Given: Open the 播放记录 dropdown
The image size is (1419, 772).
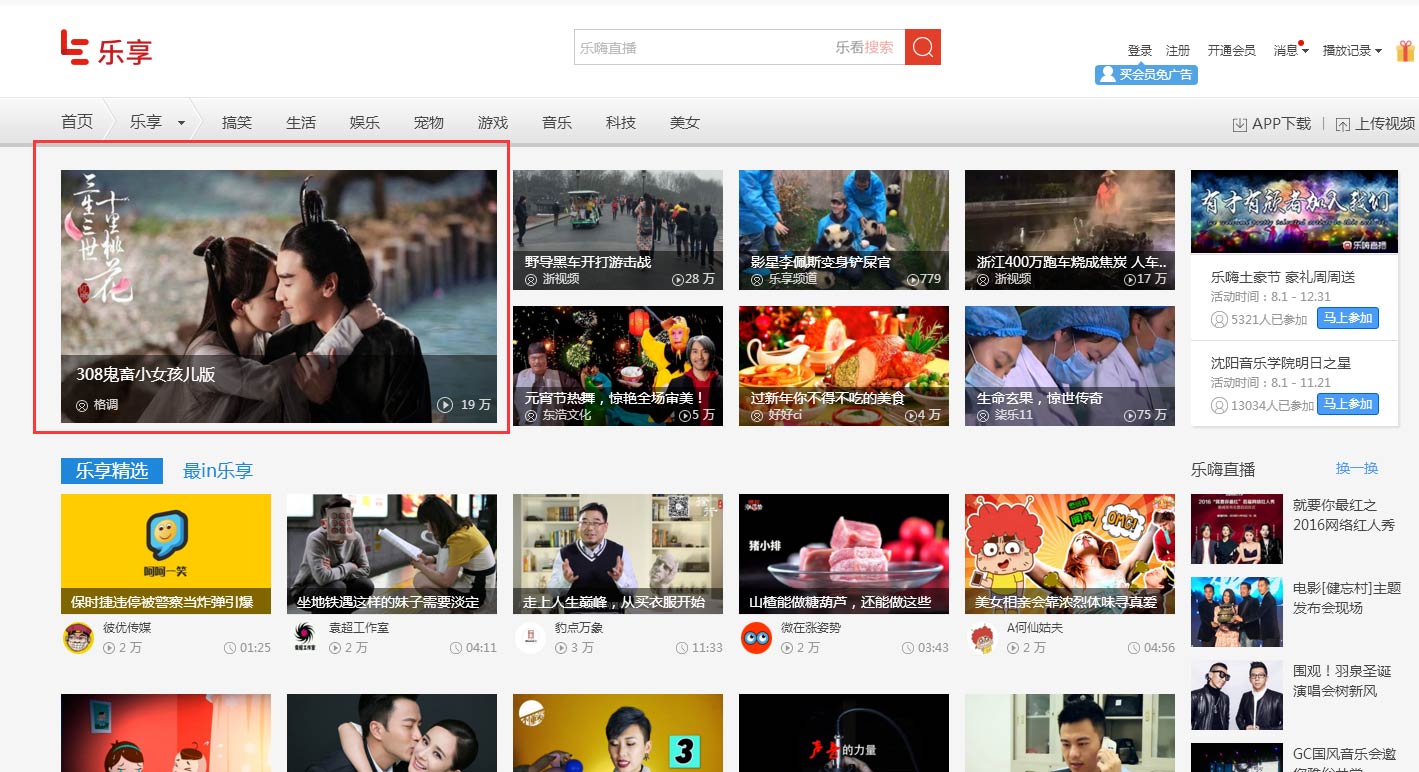Looking at the screenshot, I should [x=1352, y=50].
